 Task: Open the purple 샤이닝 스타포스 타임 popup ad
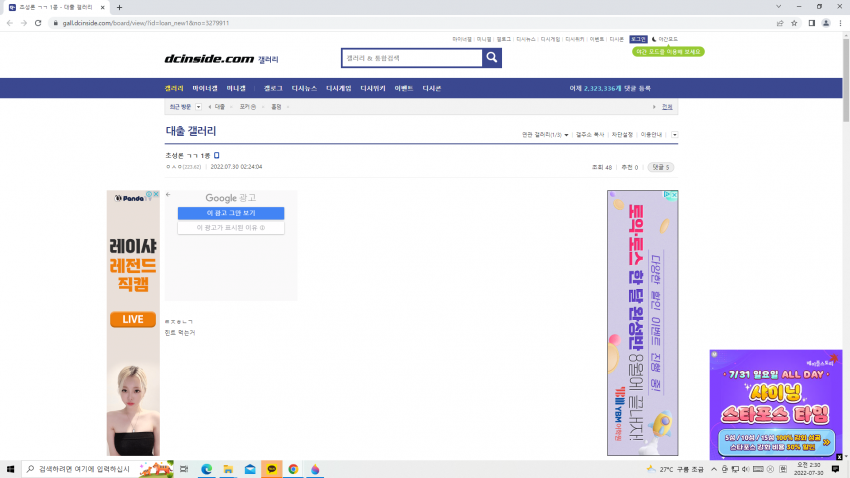(x=776, y=405)
